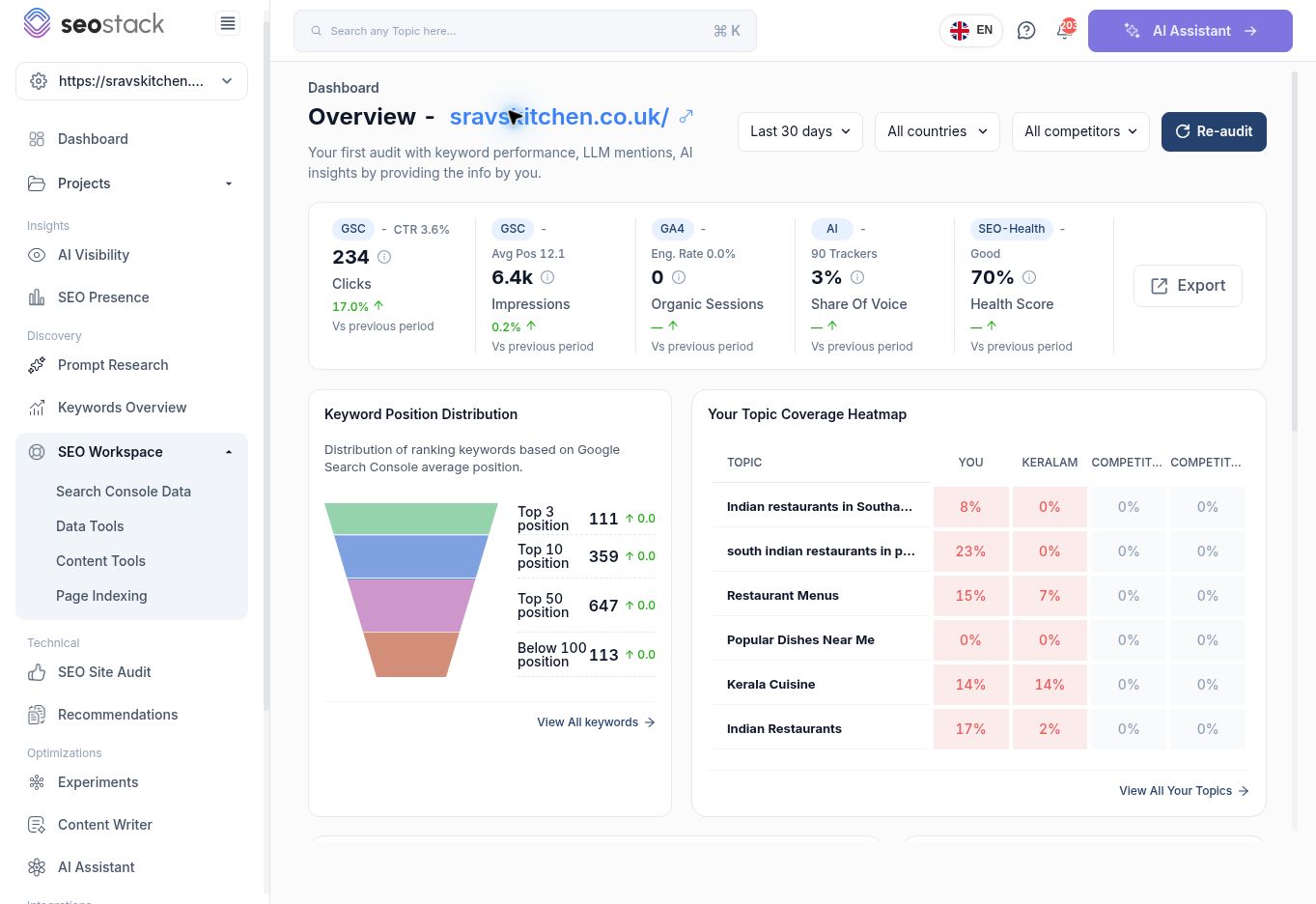This screenshot has height=904, width=1316.
Task: Open the site selector dropdown
Action: tap(131, 81)
